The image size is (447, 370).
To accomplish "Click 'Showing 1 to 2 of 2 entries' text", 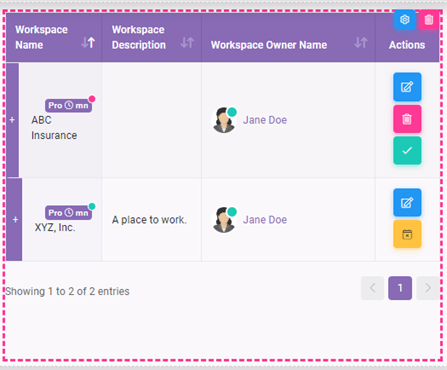I will point(67,291).
